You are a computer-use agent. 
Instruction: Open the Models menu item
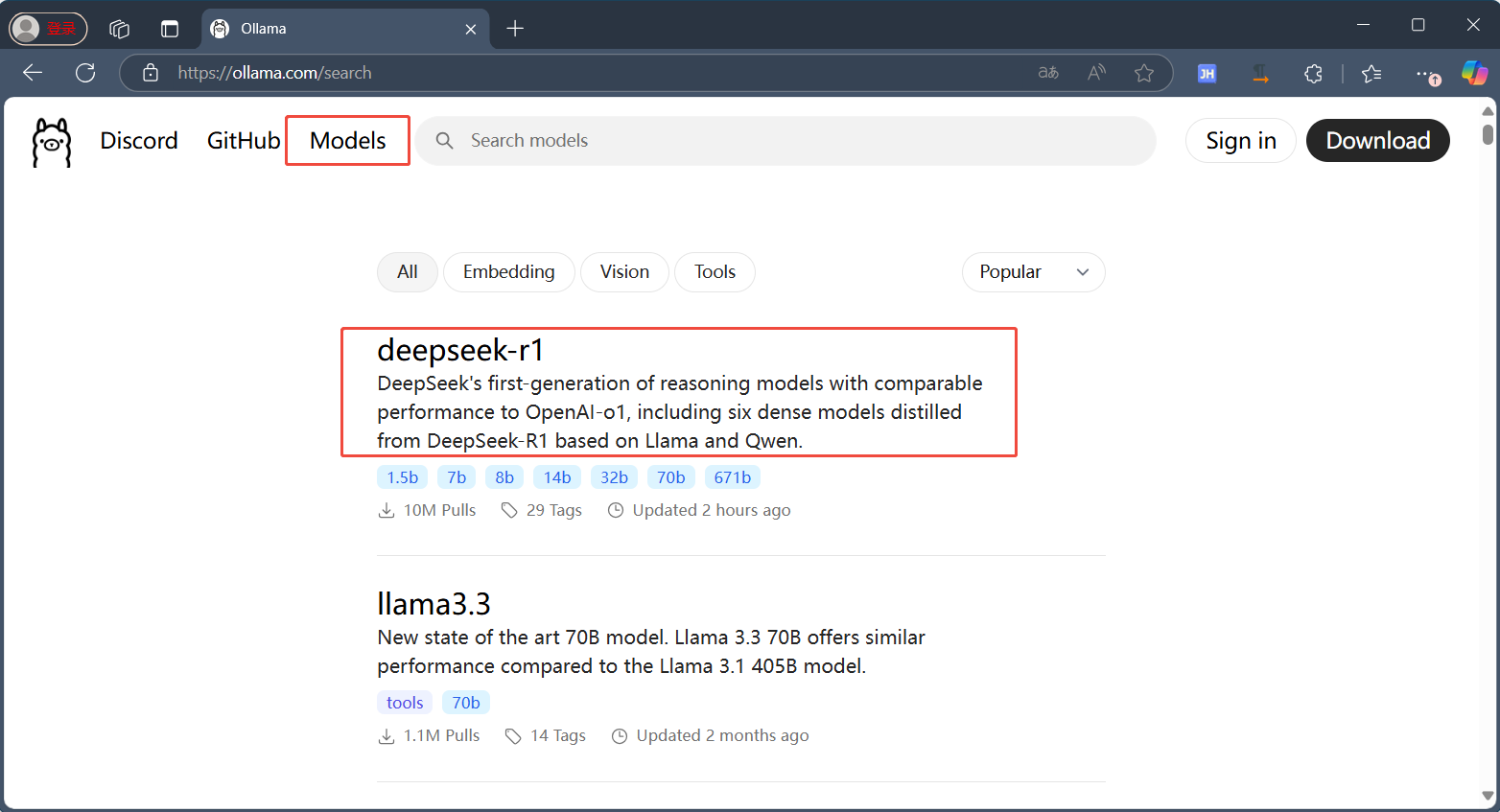tap(347, 141)
